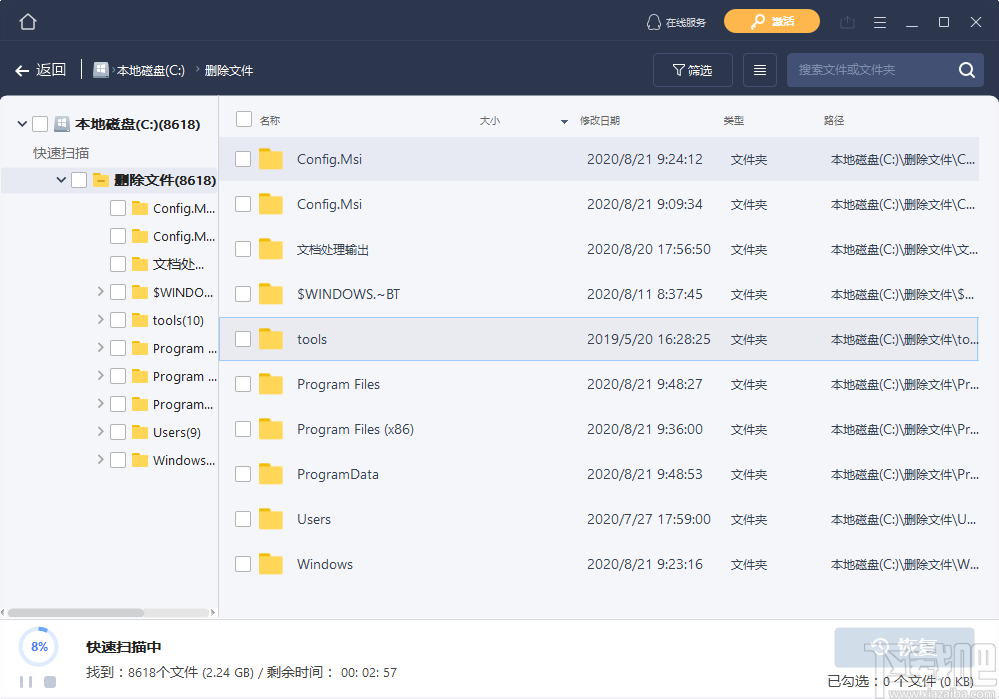Image resolution: width=999 pixels, height=699 pixels.
Task: Select the ProgramData file name
Action: click(338, 475)
